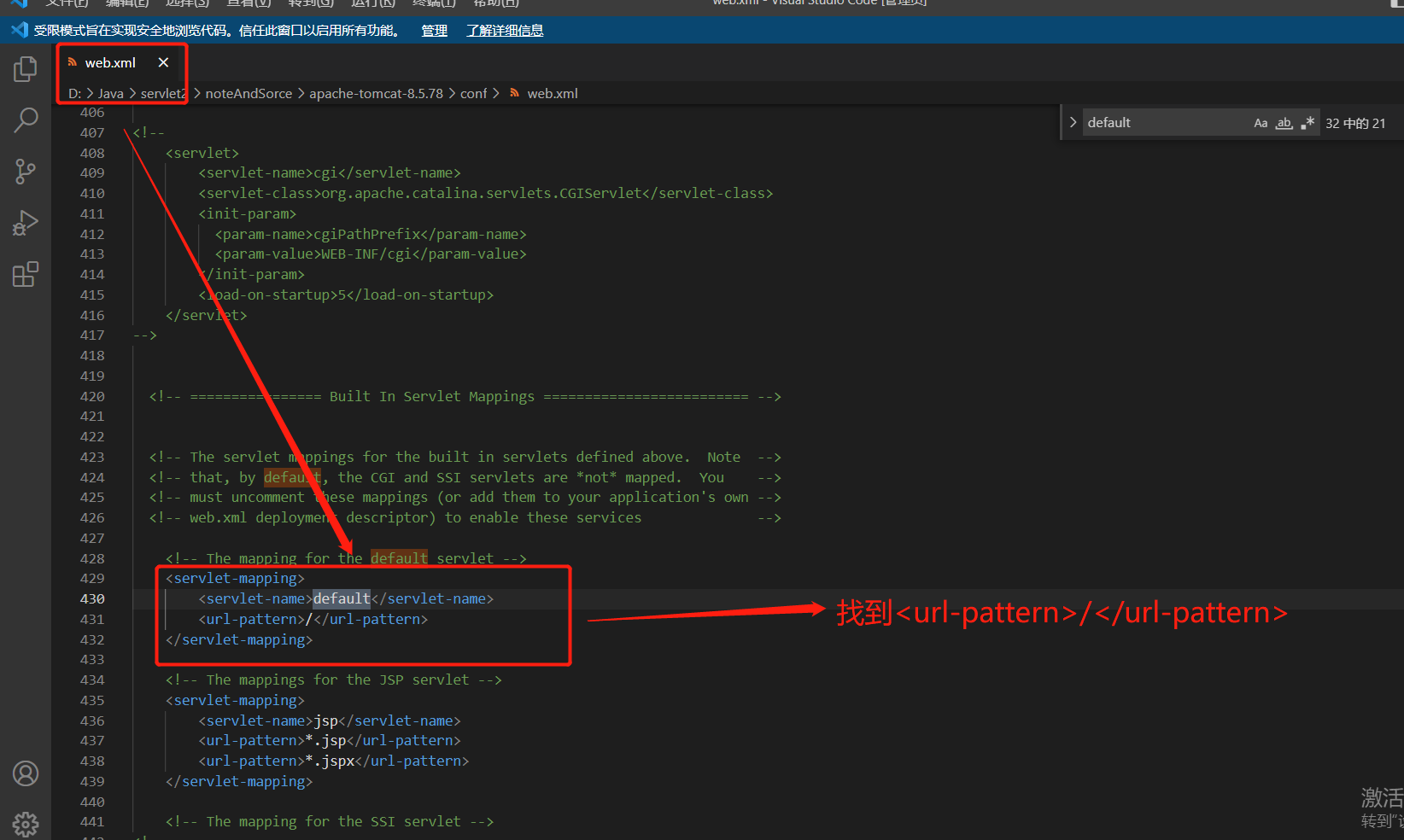Viewport: 1404px width, 840px height.
Task: Click 'Built In Servlet Mappings' comment text
Action: pyautogui.click(x=432, y=396)
